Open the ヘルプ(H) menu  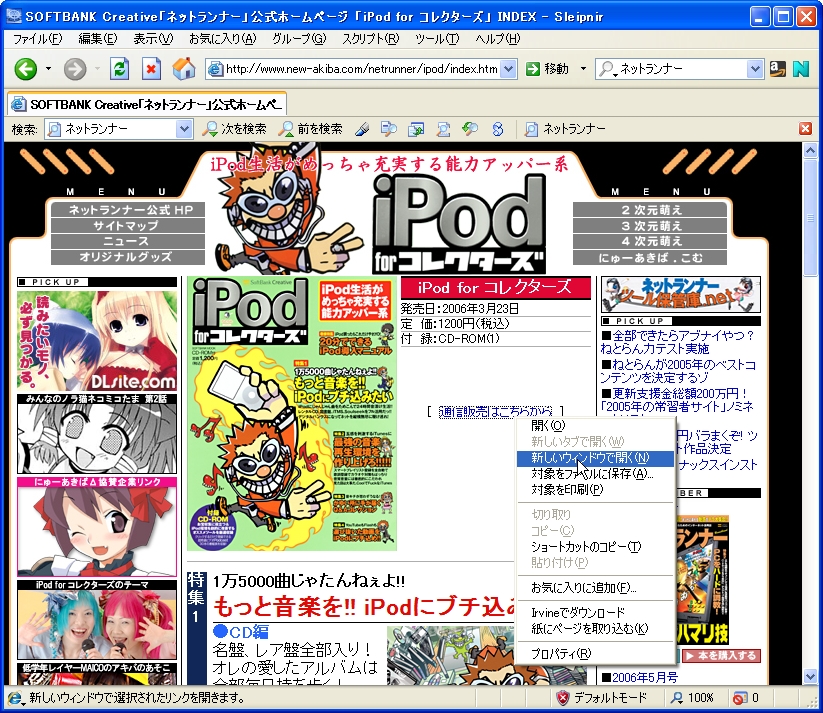click(498, 39)
